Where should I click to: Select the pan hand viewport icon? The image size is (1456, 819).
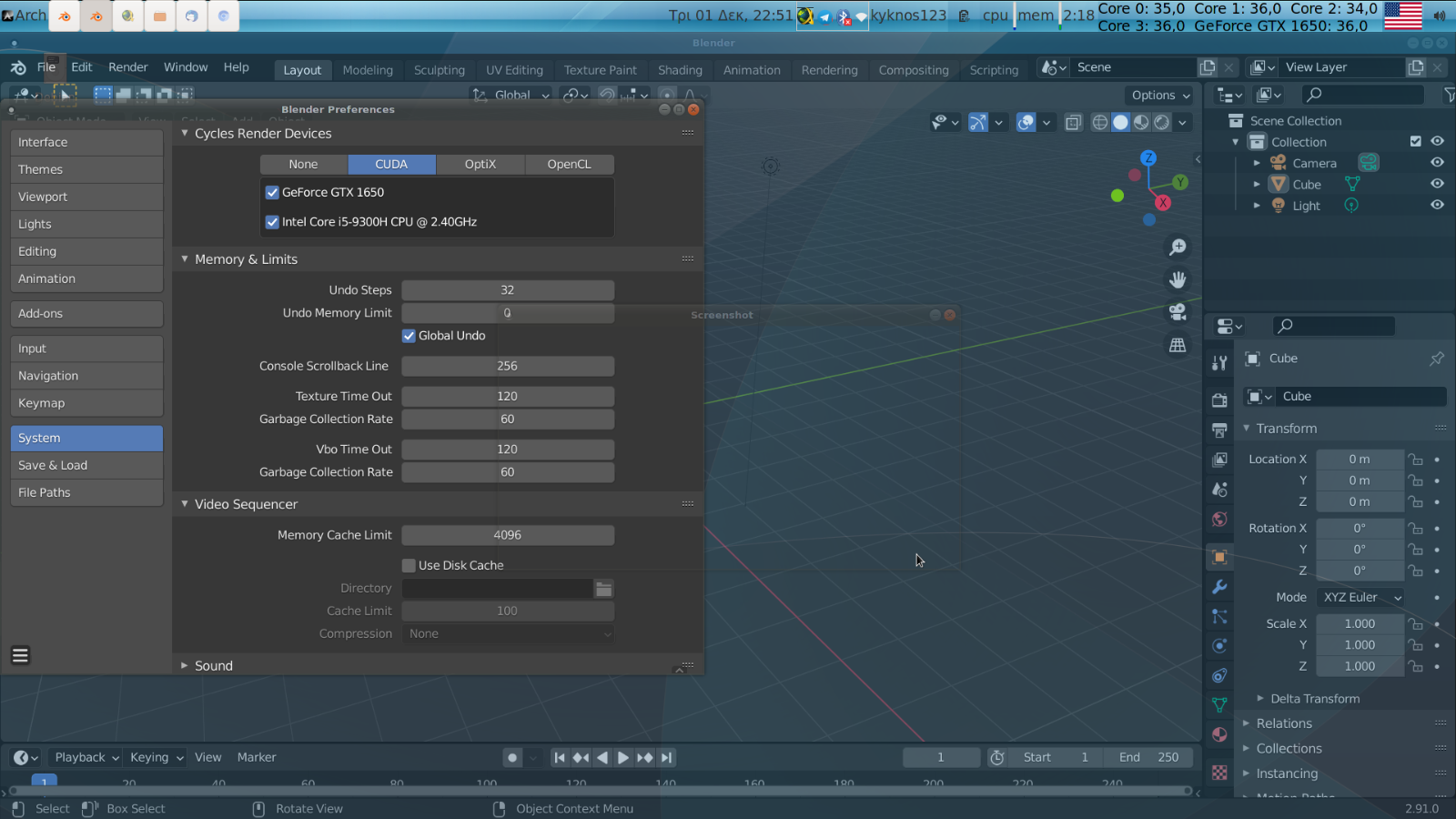pyautogui.click(x=1178, y=279)
